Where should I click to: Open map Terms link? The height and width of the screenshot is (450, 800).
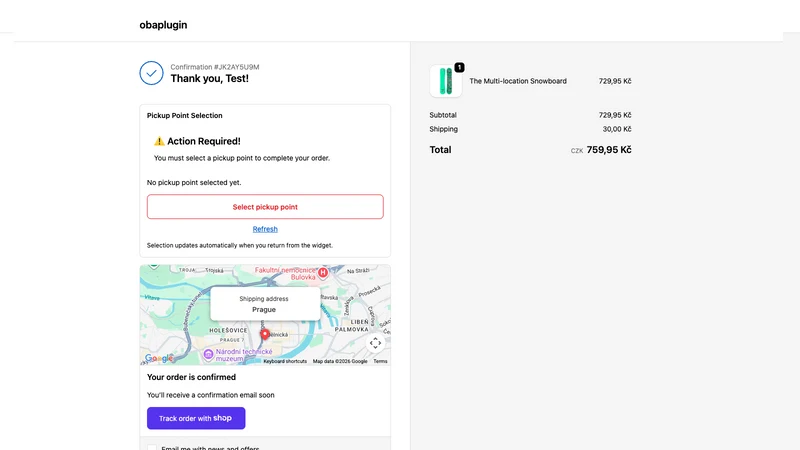click(x=380, y=361)
